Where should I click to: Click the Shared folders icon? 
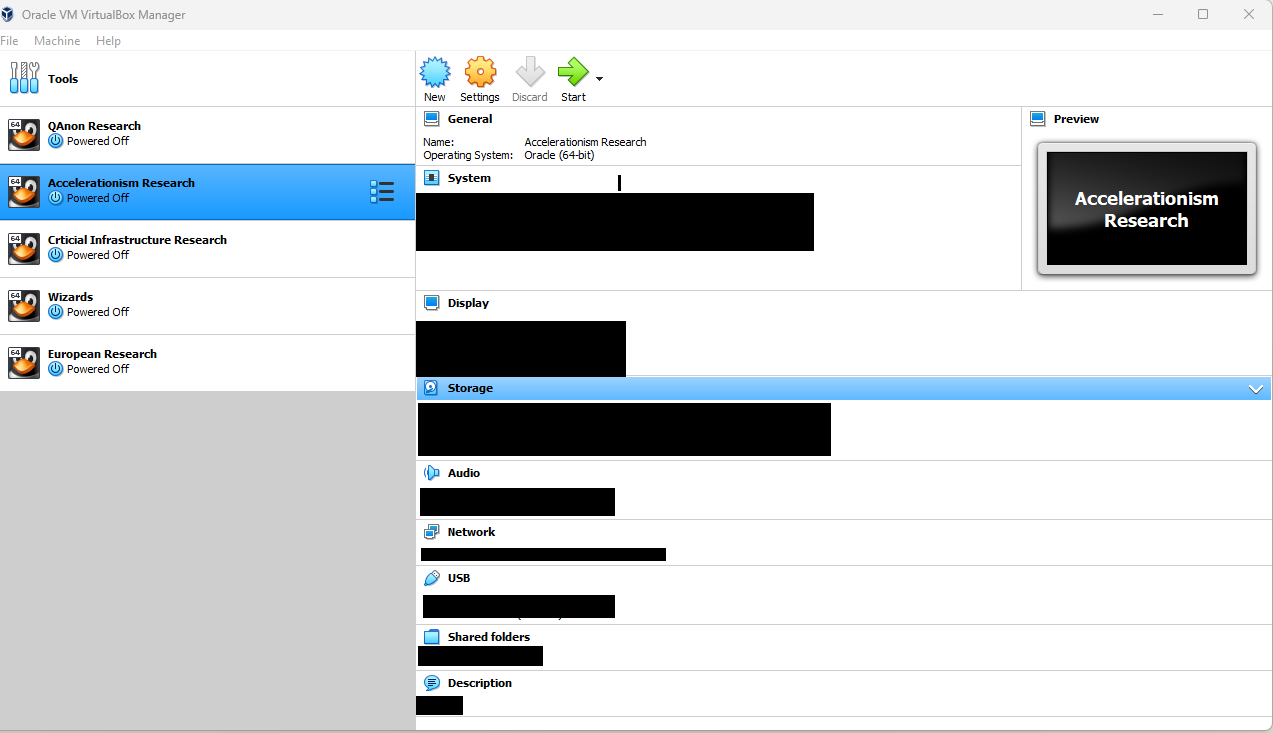click(432, 637)
